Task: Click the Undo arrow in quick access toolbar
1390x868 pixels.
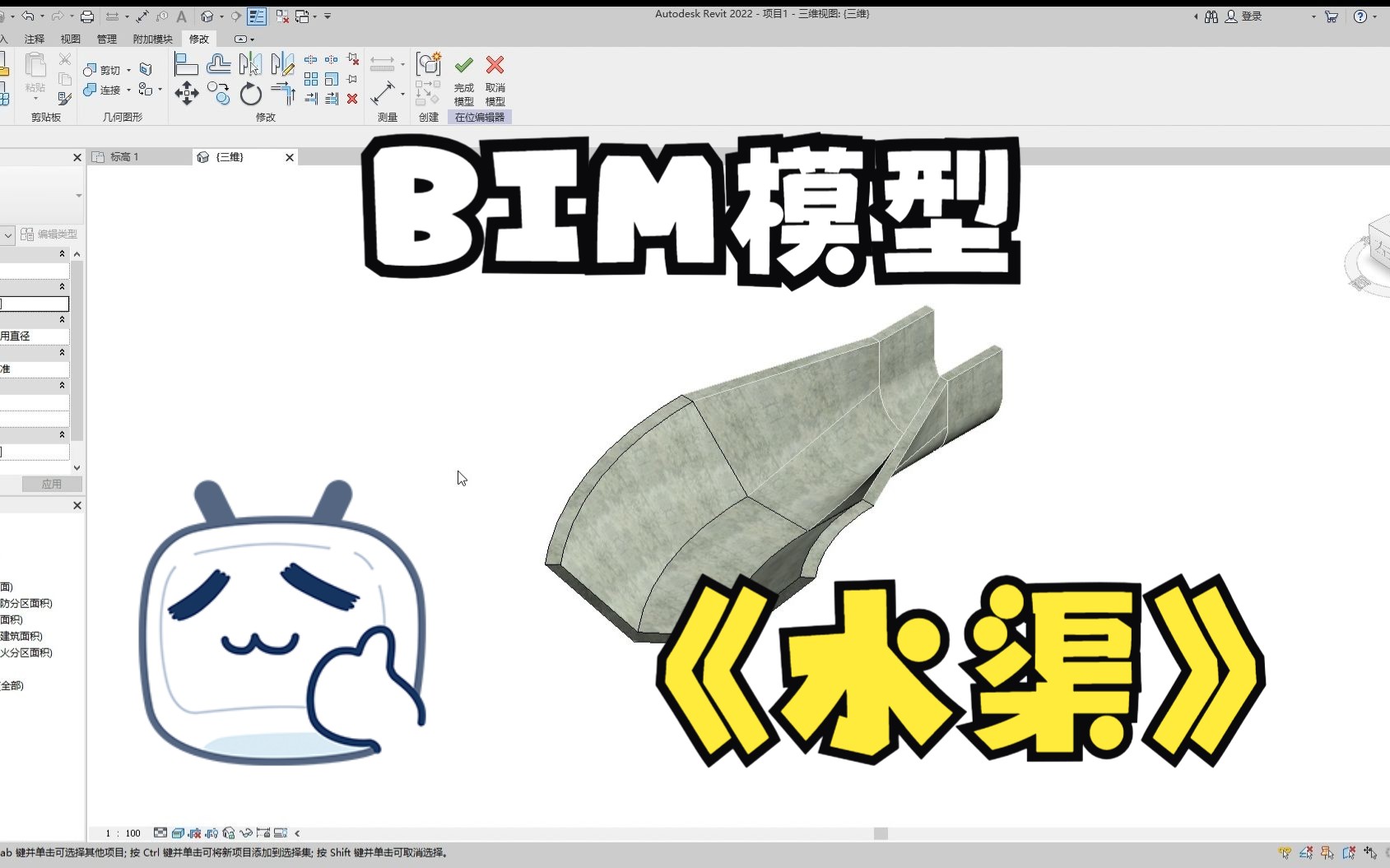Action: coord(28,16)
